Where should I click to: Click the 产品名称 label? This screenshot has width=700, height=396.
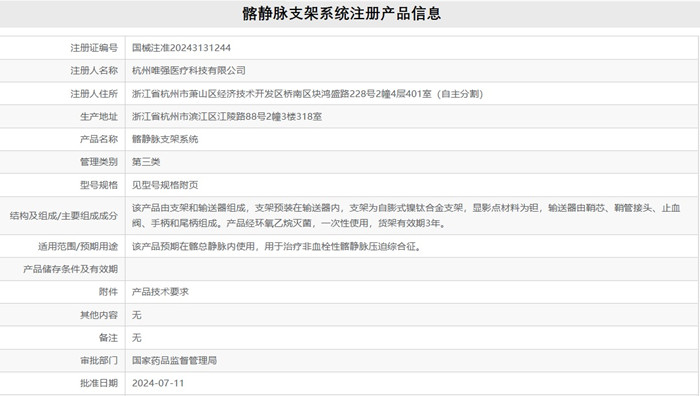[99, 139]
